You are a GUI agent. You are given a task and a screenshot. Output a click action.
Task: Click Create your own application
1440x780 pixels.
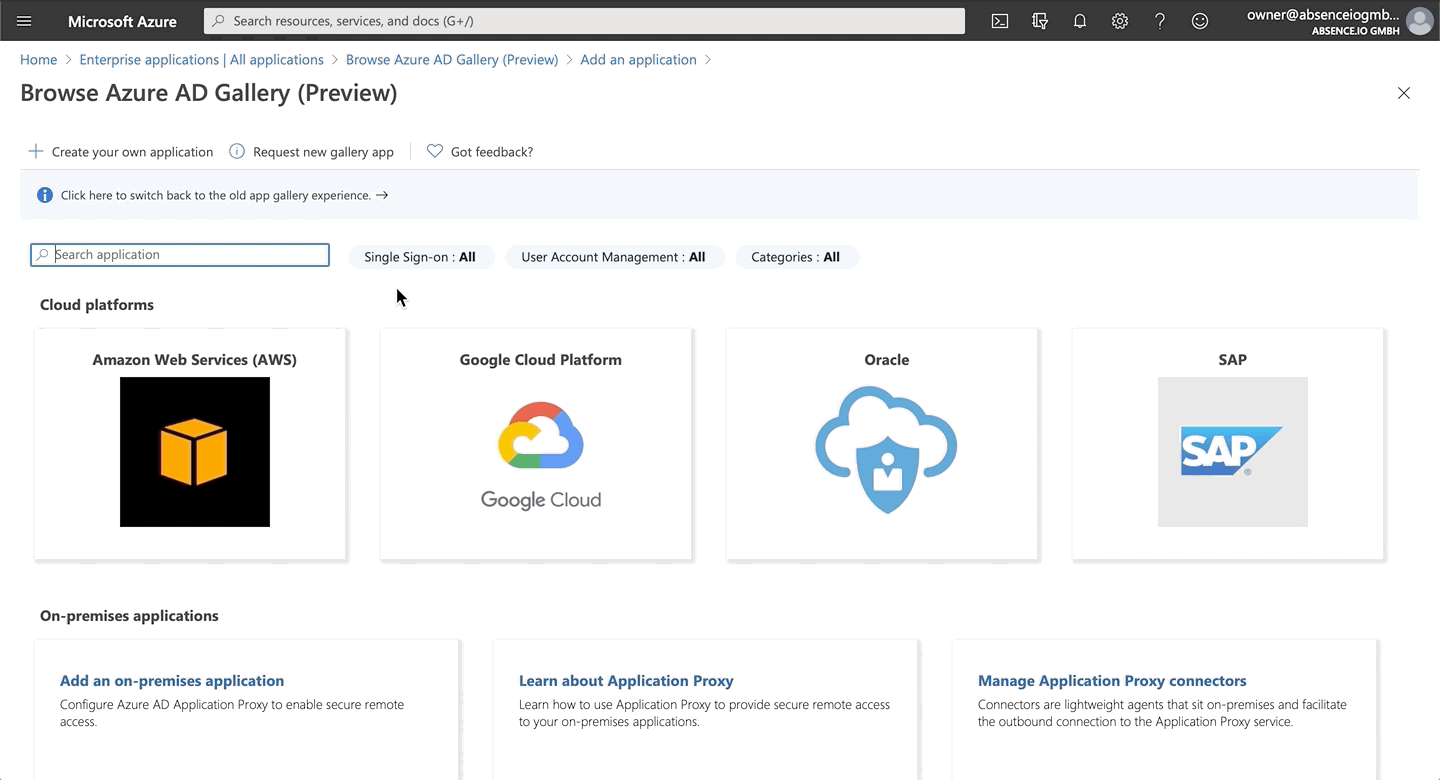tap(121, 152)
